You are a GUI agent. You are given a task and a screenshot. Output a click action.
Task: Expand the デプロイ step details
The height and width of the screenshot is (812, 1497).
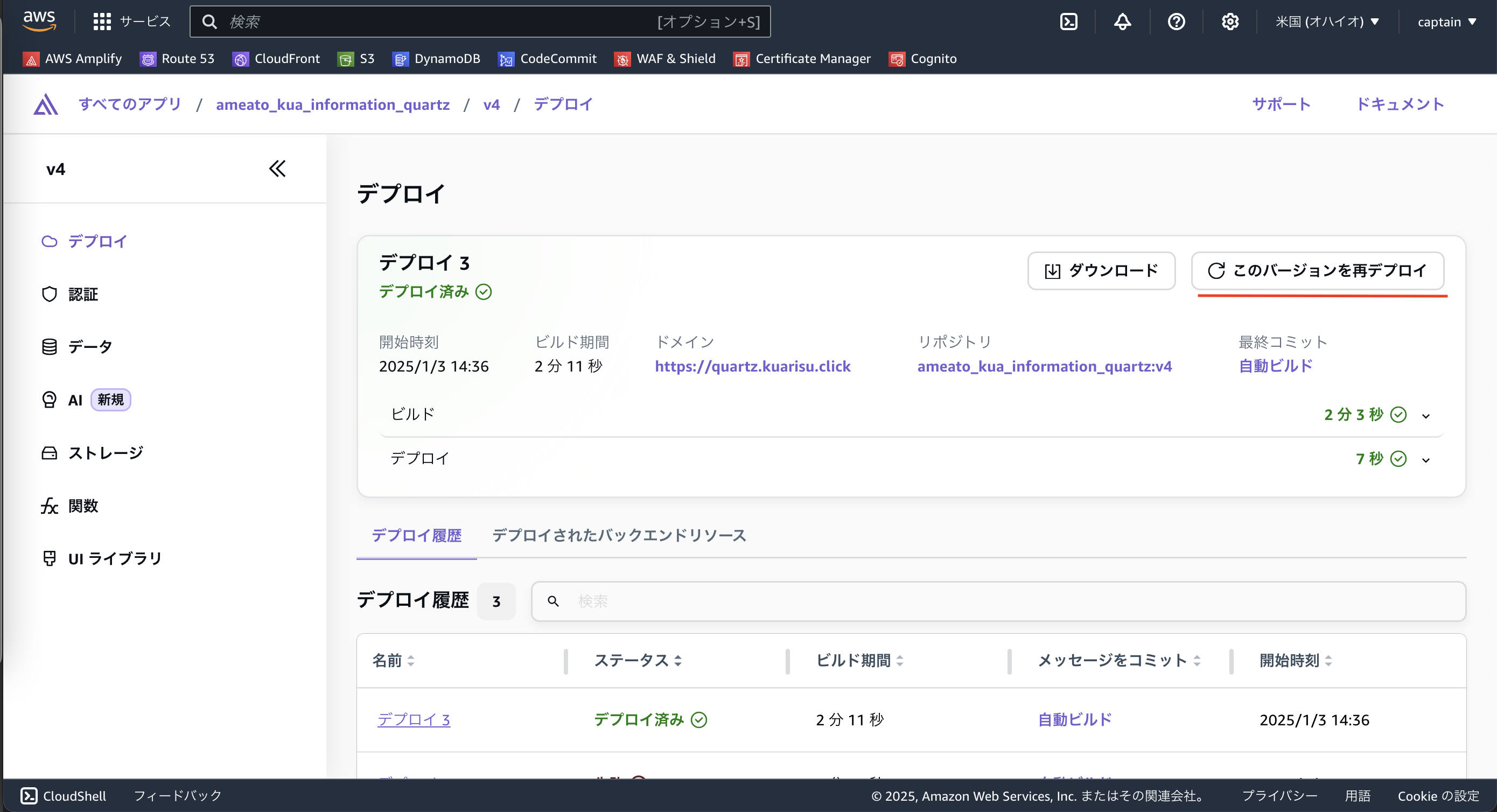1425,460
